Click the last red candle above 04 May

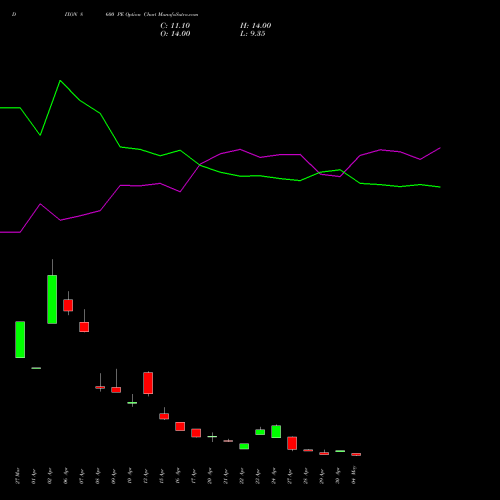pos(356,454)
